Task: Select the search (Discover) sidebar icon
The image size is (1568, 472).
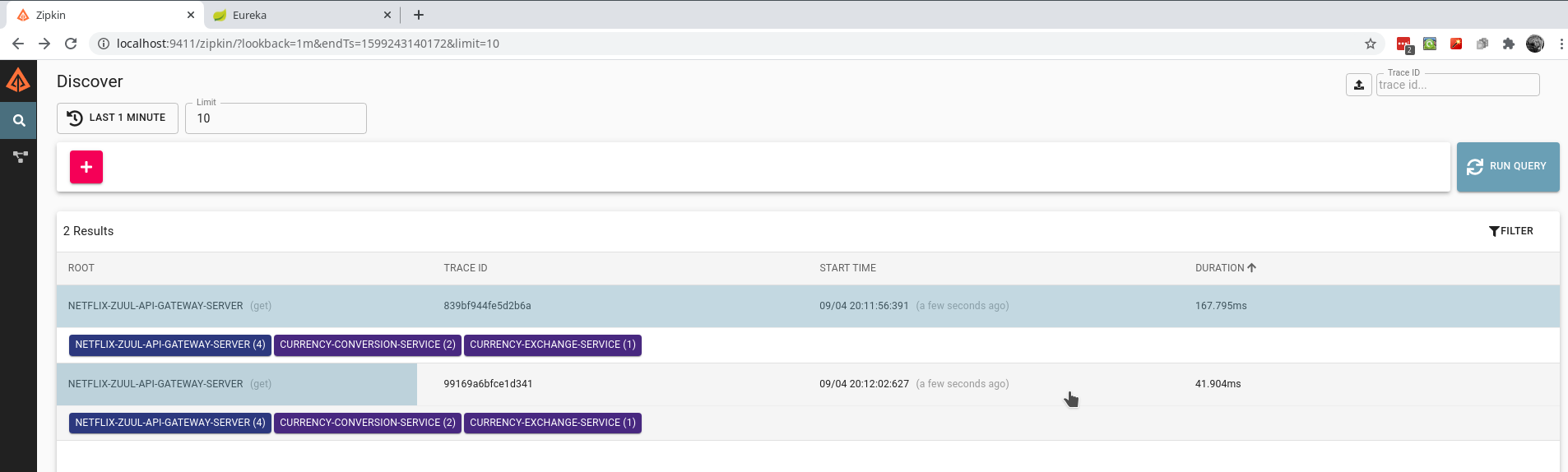Action: point(18,121)
